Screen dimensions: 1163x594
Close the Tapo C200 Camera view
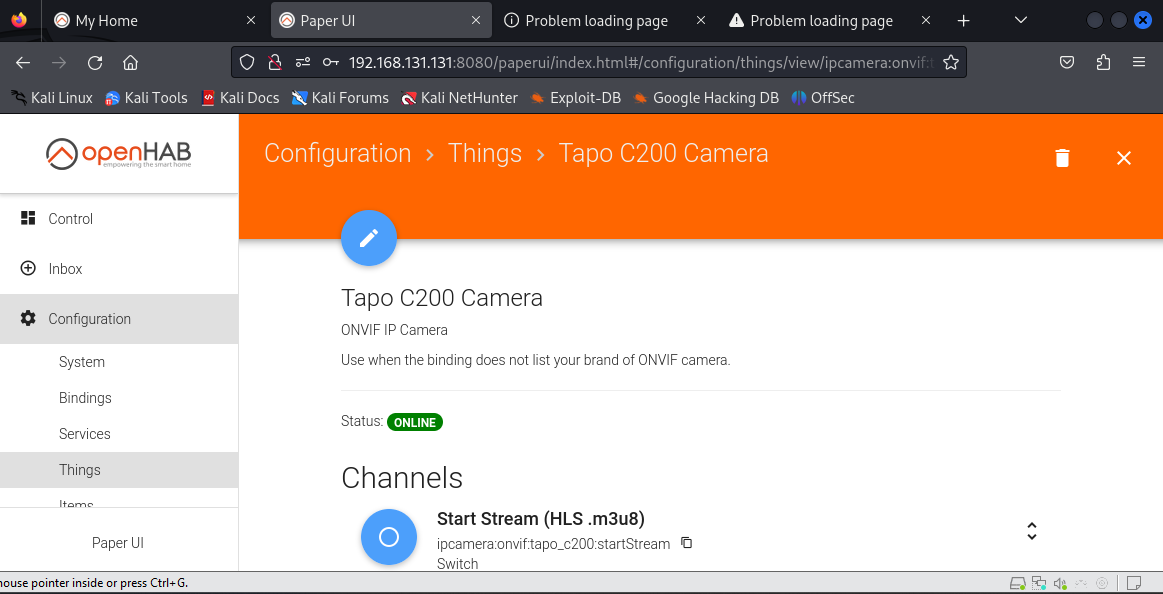click(1124, 158)
